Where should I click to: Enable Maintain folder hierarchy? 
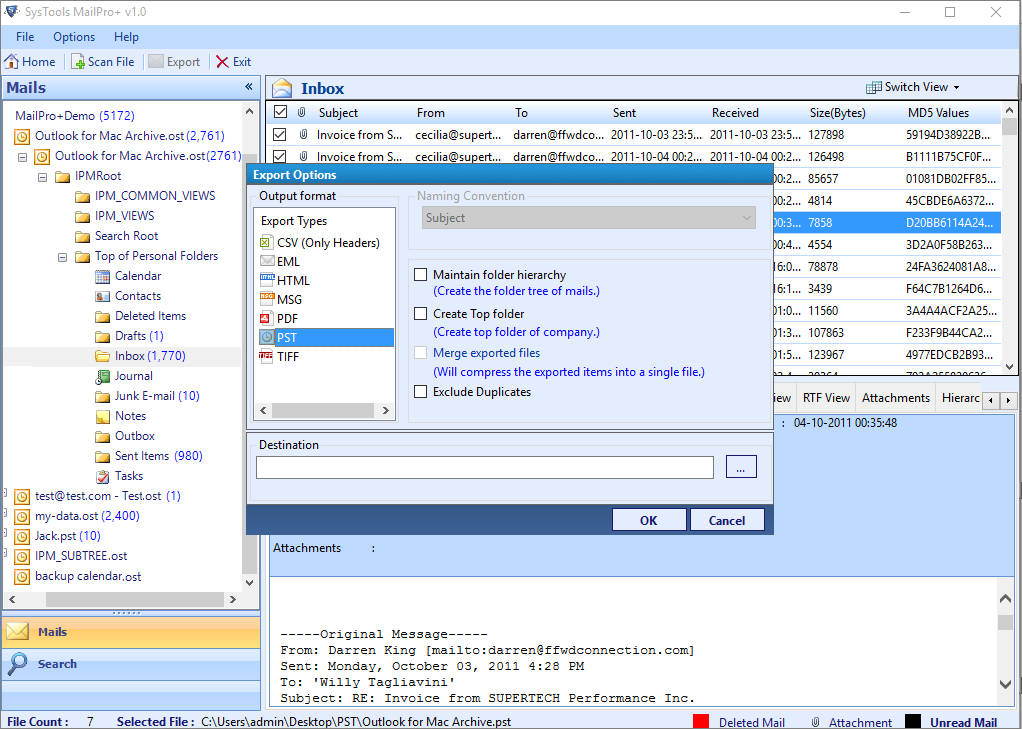(x=420, y=275)
